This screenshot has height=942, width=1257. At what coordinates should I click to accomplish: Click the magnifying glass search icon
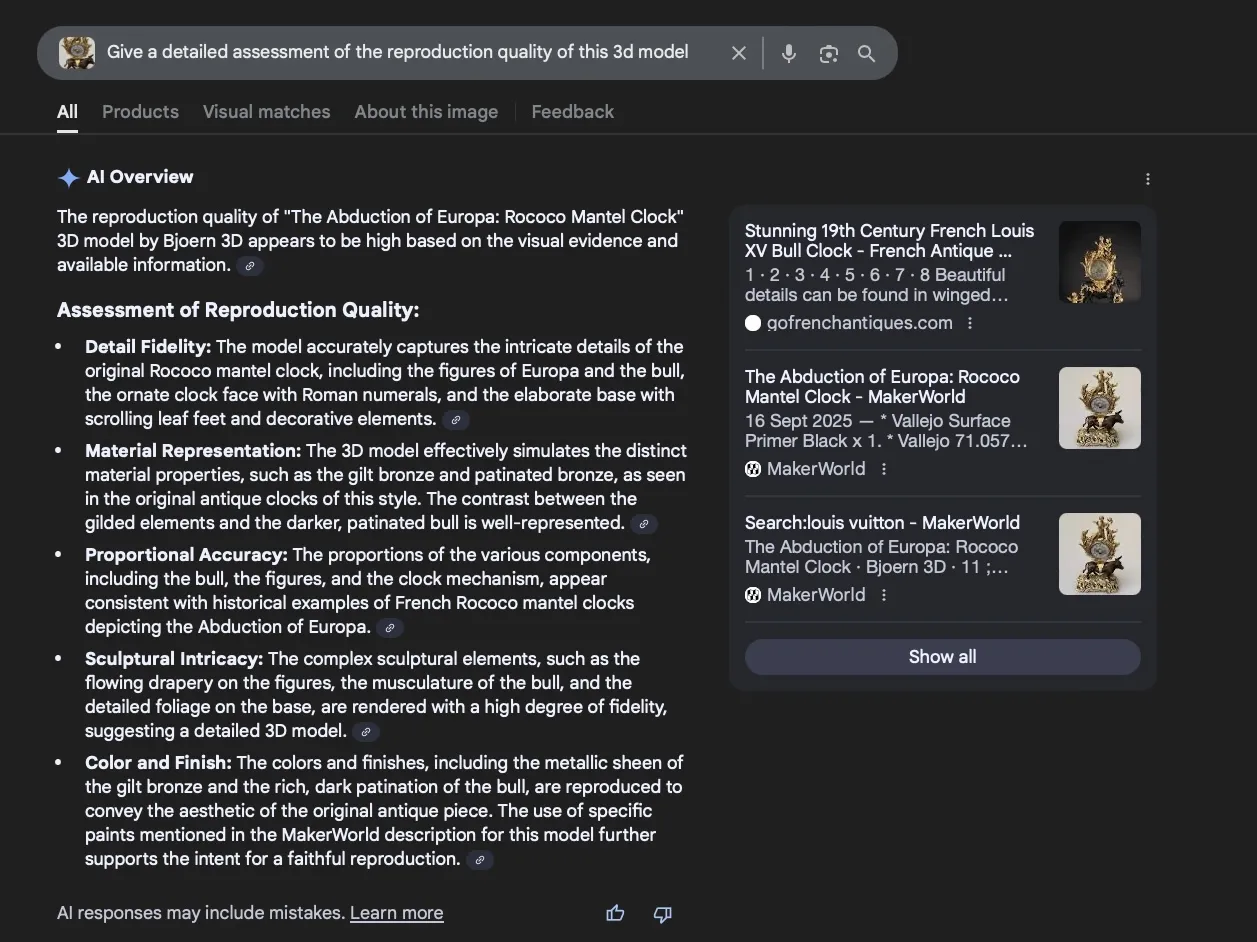[x=867, y=54]
